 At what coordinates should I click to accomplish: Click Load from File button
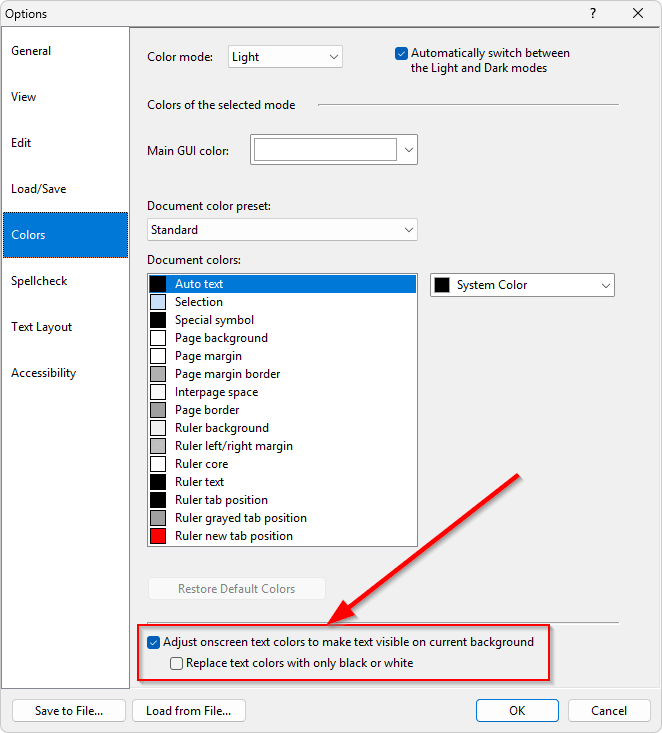[189, 711]
